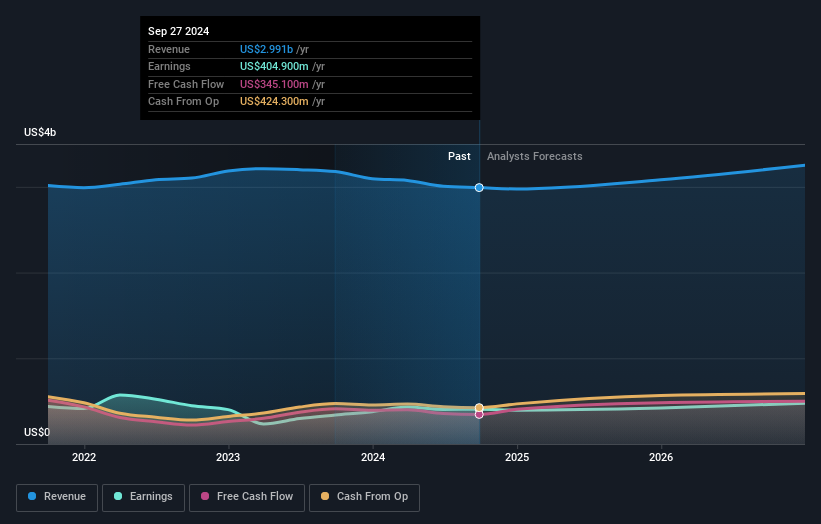
Task: Click the 2022 x-axis label
Action: pyautogui.click(x=84, y=457)
